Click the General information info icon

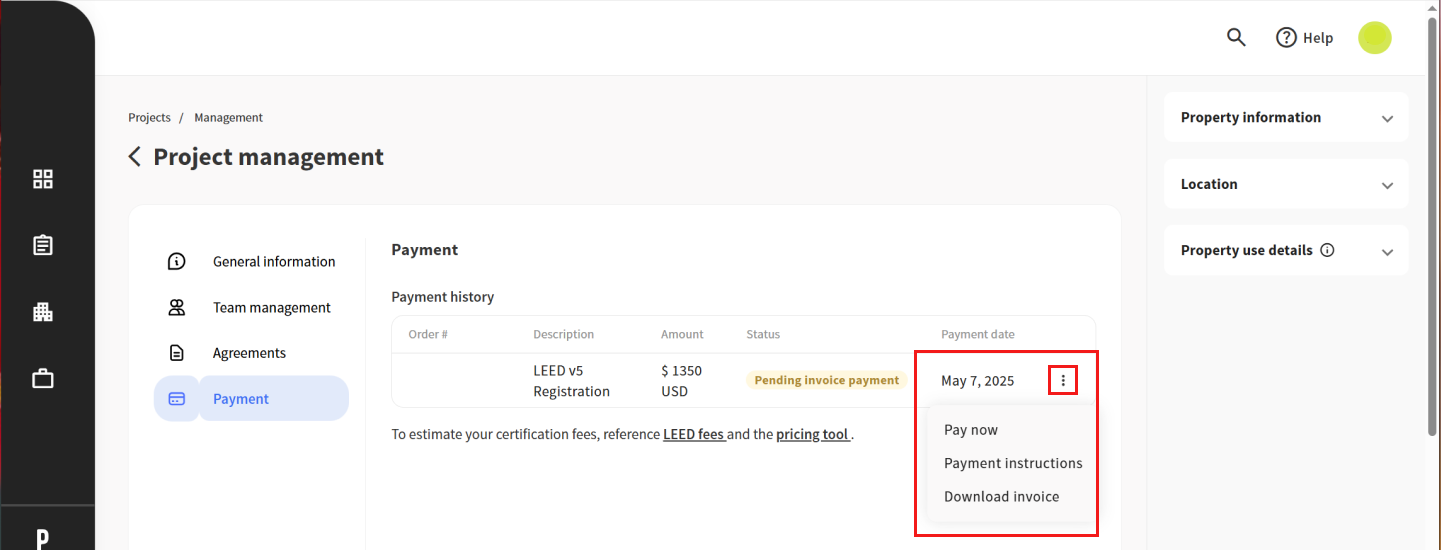coord(177,262)
